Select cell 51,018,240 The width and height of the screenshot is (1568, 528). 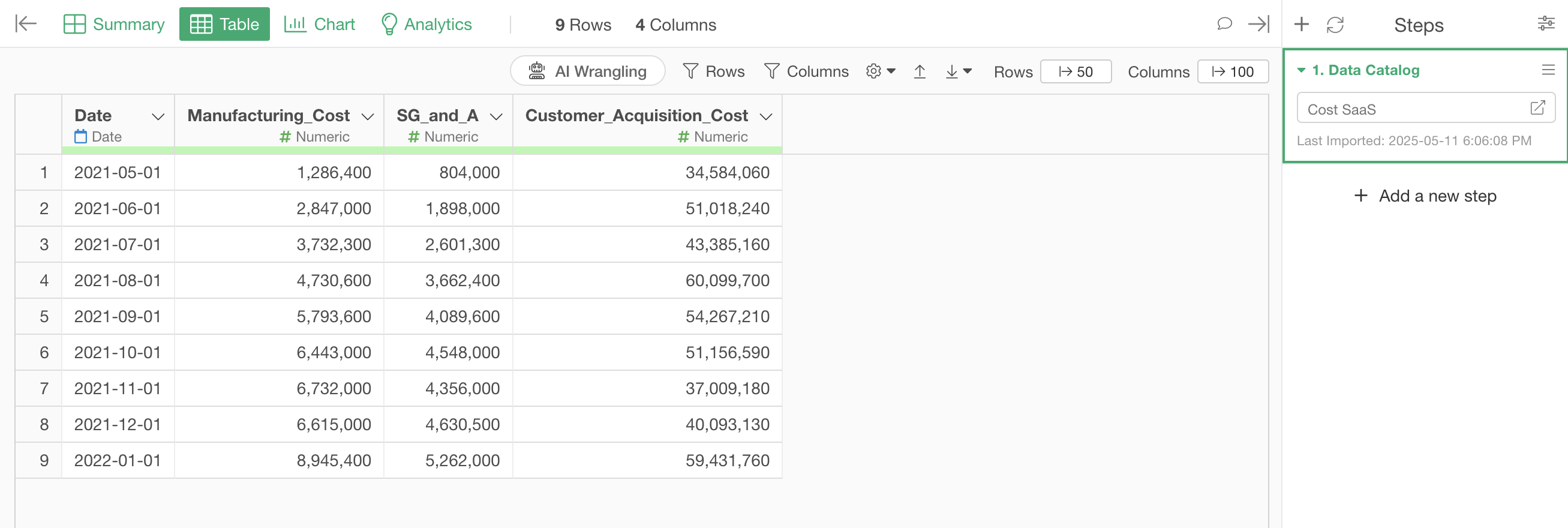[648, 208]
